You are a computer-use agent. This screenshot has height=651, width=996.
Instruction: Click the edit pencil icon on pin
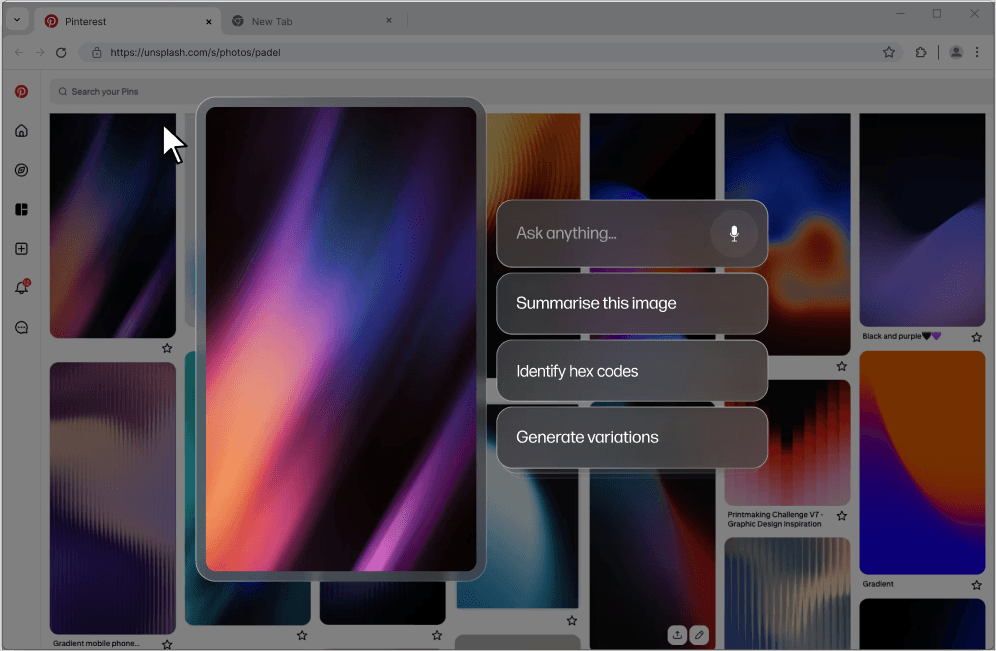pos(699,634)
